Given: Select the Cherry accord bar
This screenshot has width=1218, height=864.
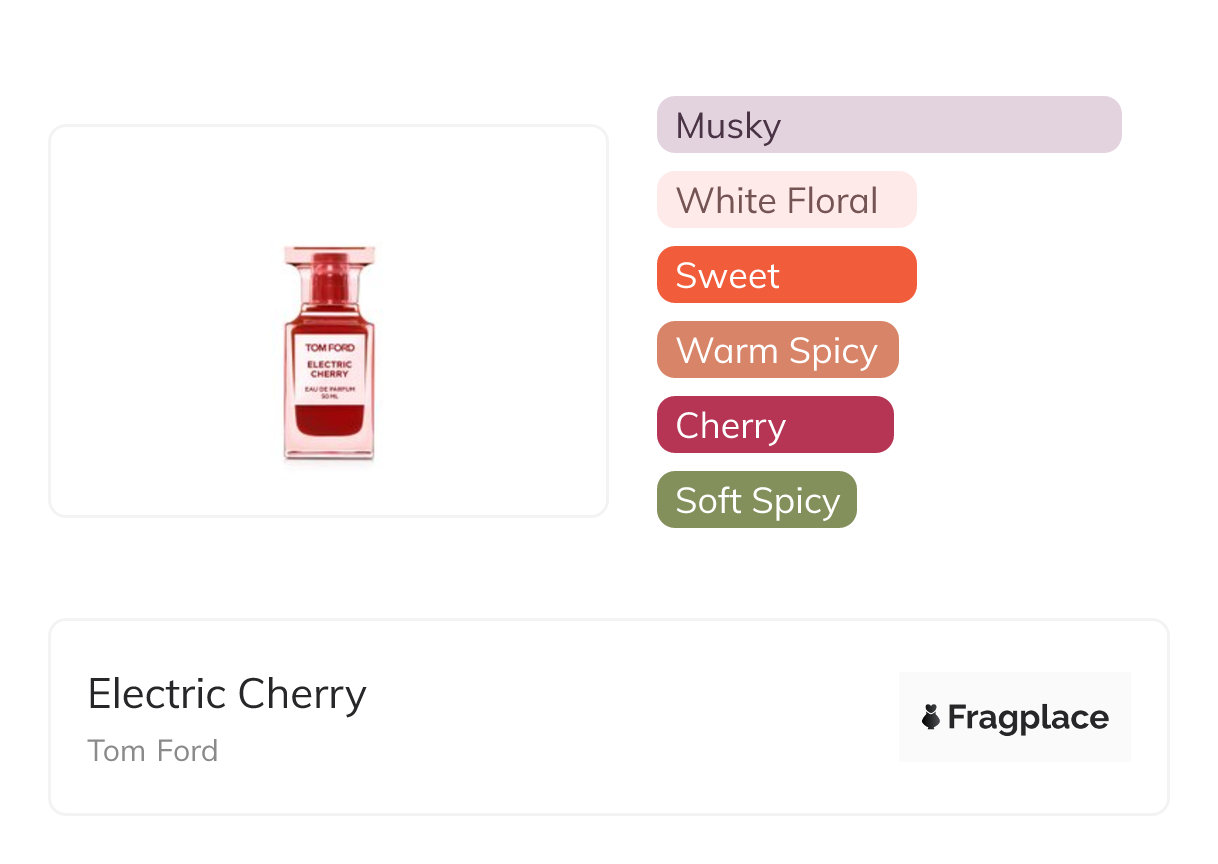Looking at the screenshot, I should 774,425.
